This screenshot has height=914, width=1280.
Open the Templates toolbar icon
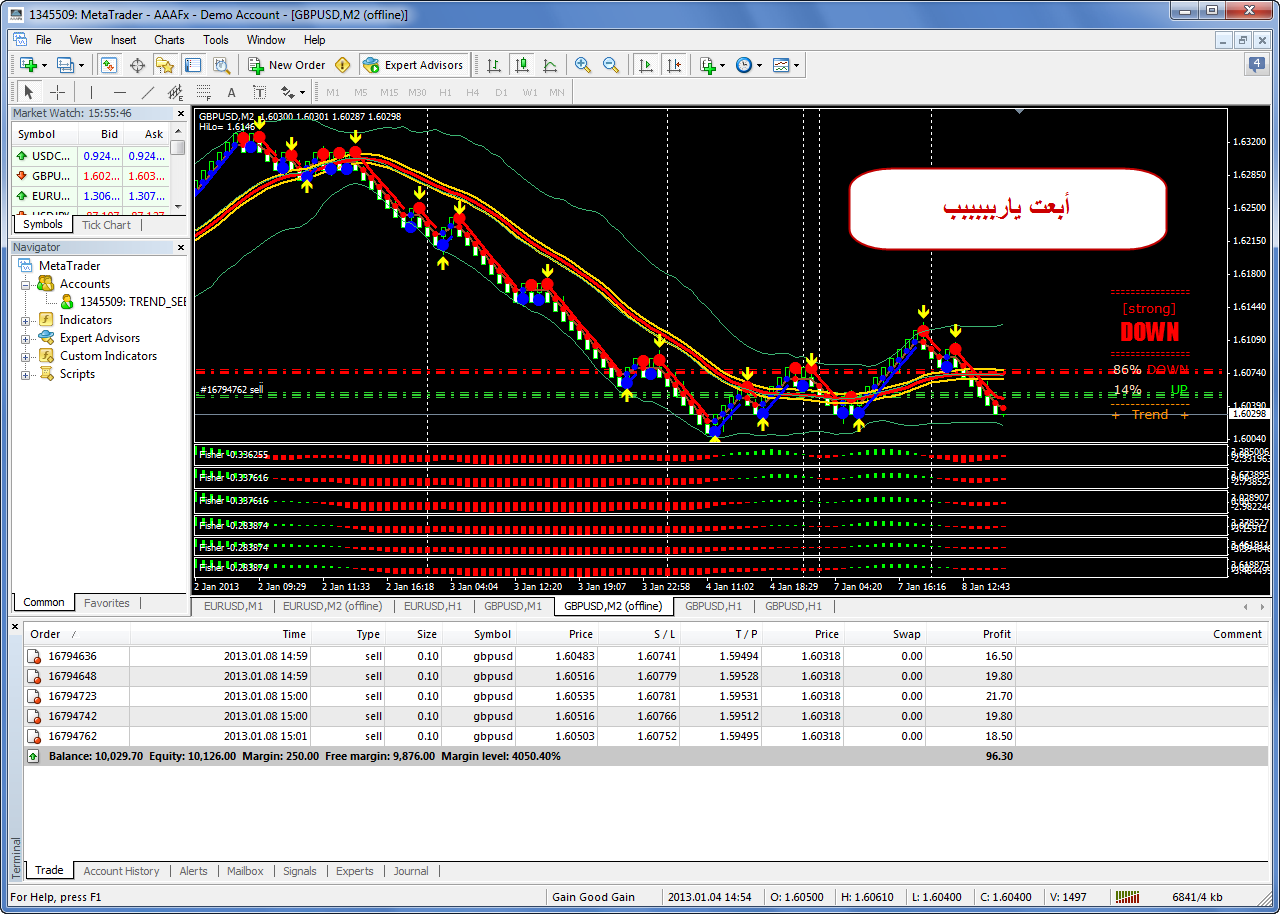(781, 65)
